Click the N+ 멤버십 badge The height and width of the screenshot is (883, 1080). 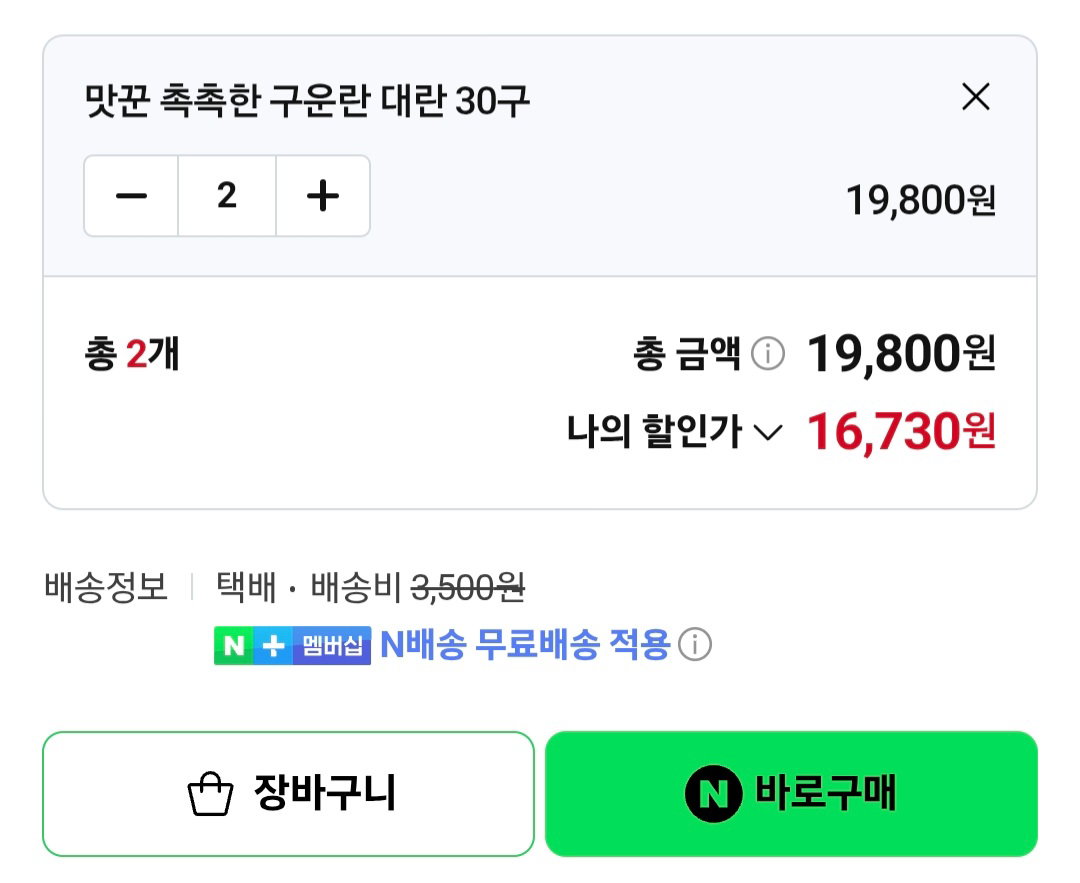pyautogui.click(x=292, y=645)
